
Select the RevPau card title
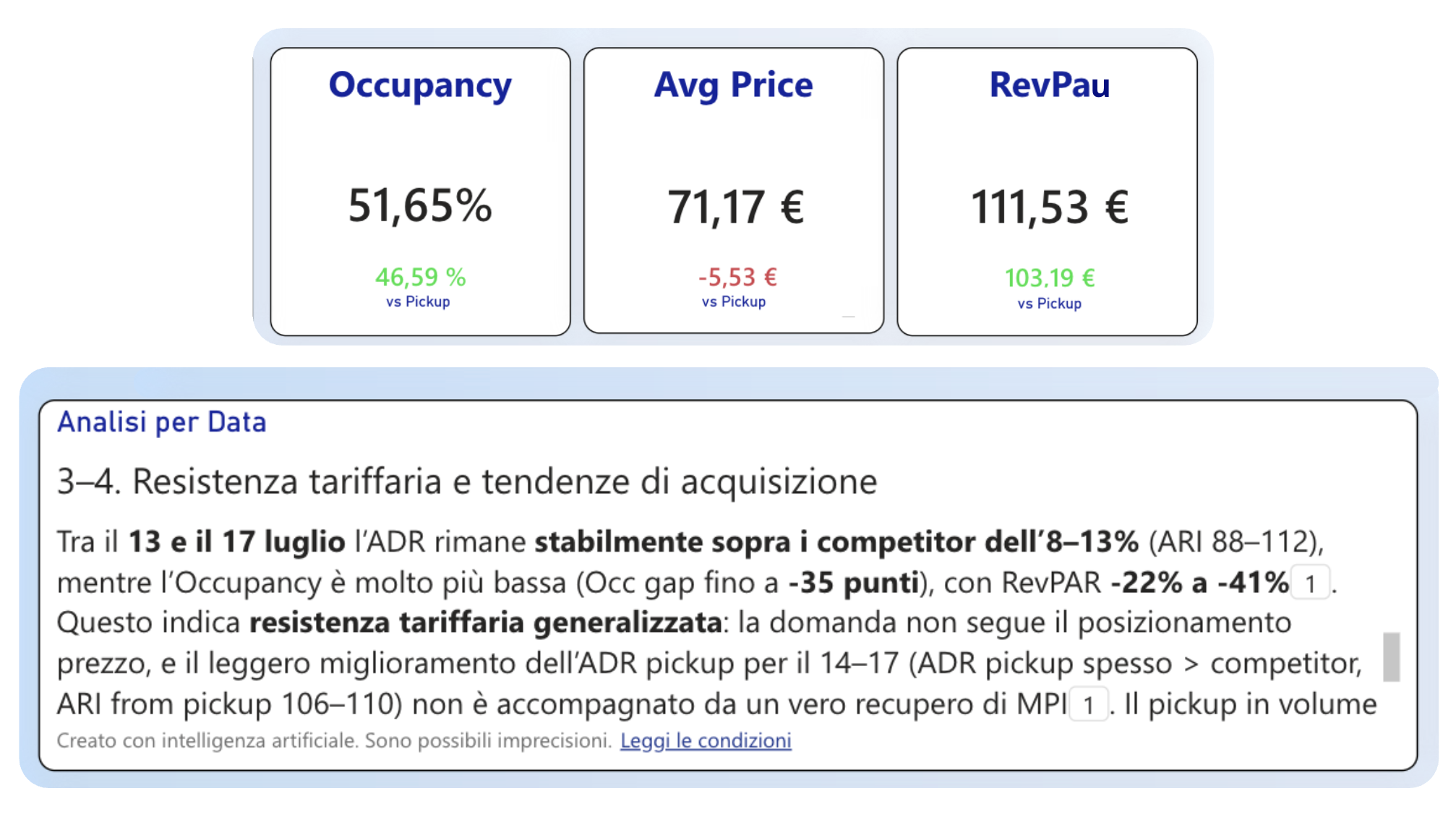pos(1050,85)
